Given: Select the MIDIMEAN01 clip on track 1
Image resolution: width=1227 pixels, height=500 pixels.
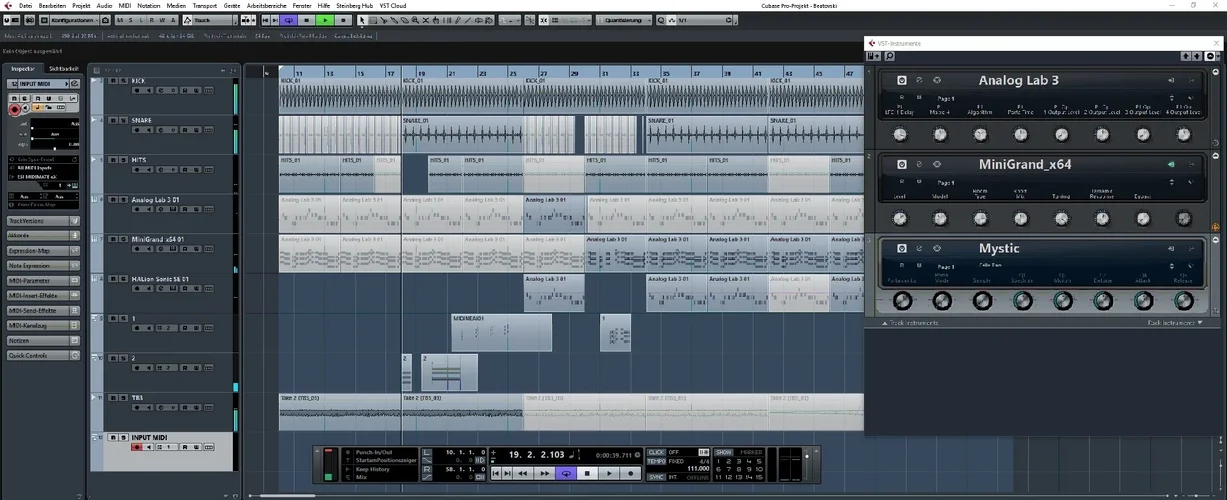Looking at the screenshot, I should (501, 332).
